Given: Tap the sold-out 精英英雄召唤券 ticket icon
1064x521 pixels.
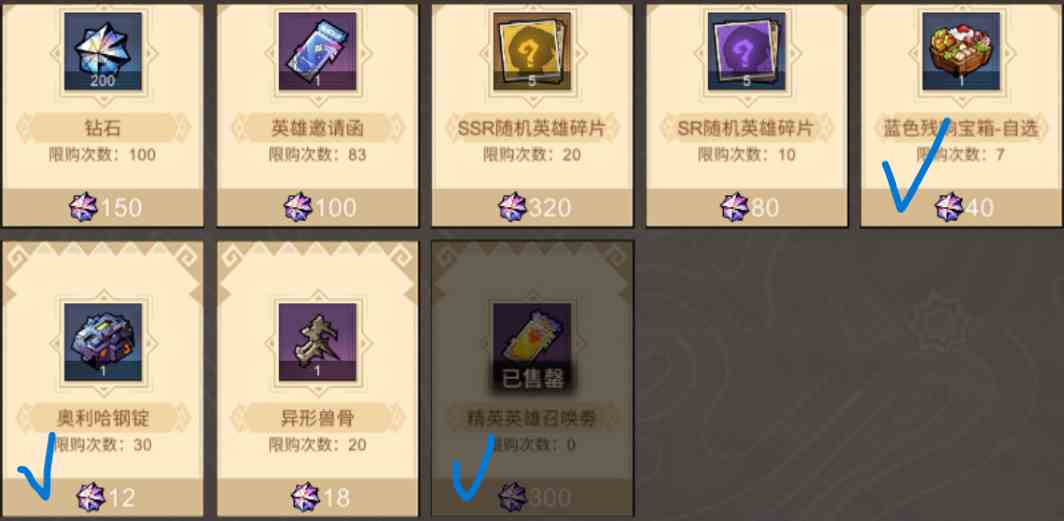Looking at the screenshot, I should click(x=532, y=342).
